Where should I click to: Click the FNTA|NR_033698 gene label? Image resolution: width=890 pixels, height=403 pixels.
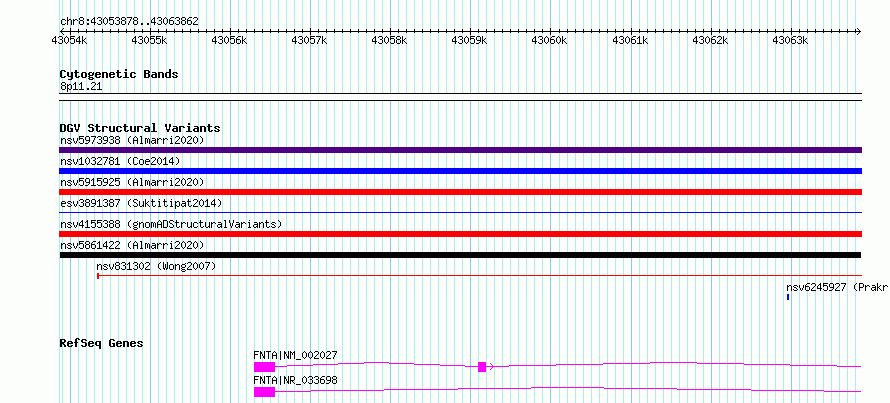click(x=295, y=380)
